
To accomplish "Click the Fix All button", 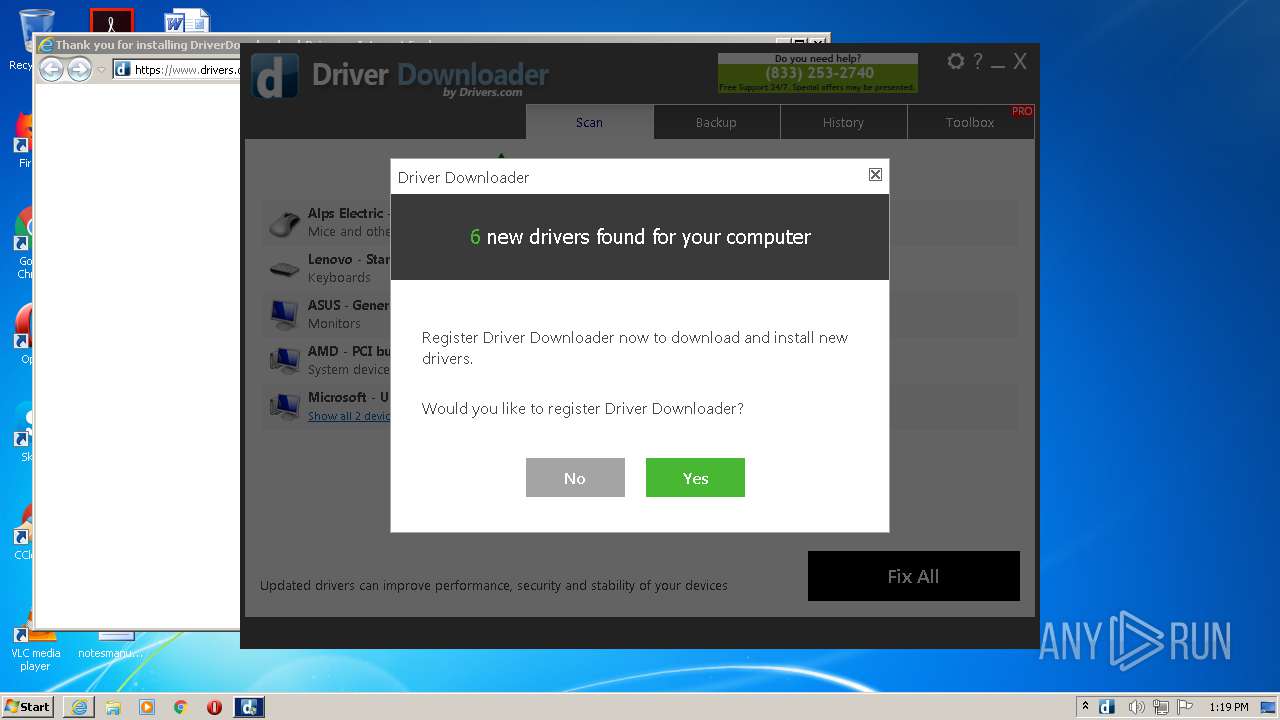I will click(x=914, y=576).
